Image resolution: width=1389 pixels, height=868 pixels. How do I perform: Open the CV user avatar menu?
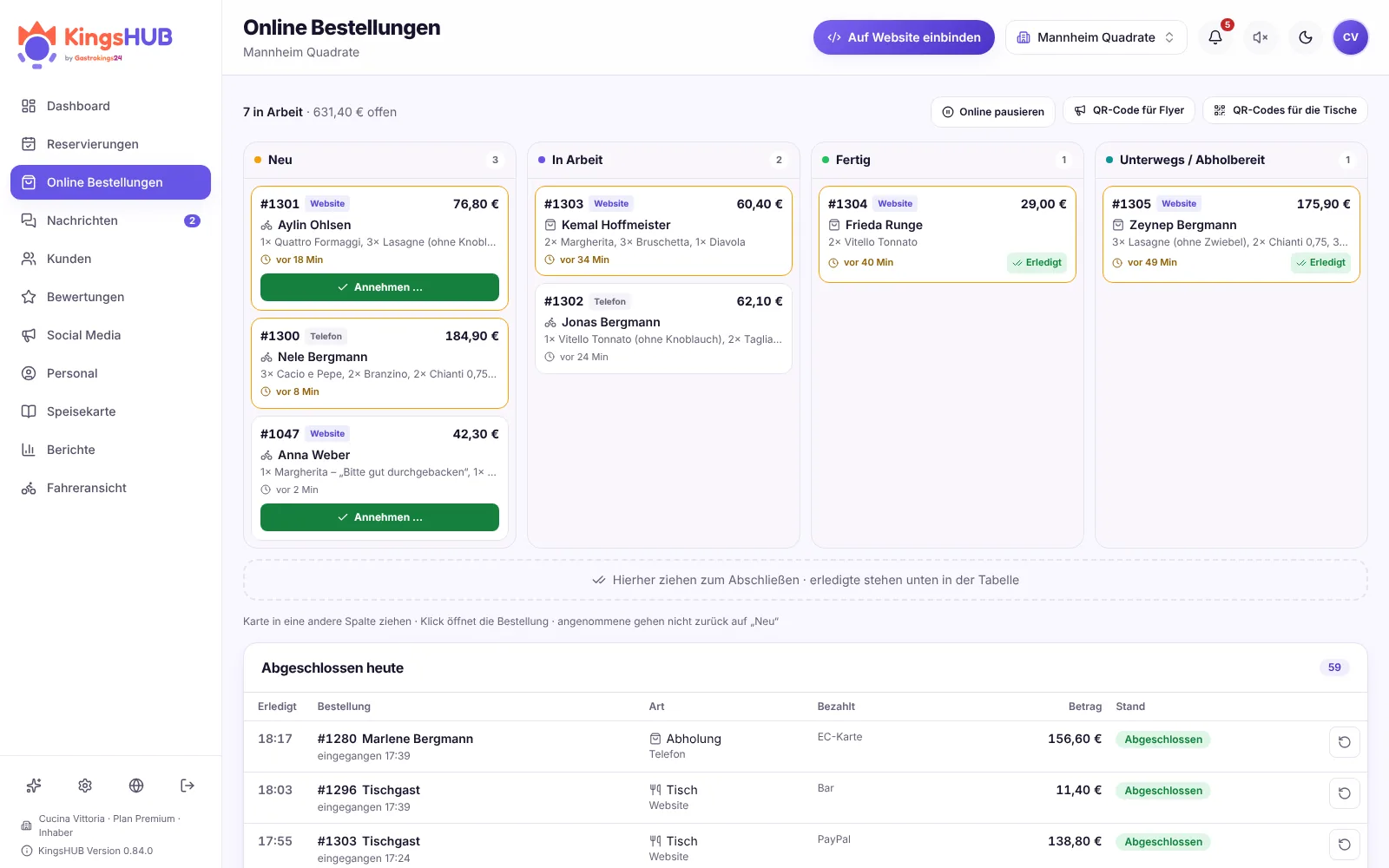coord(1351,37)
